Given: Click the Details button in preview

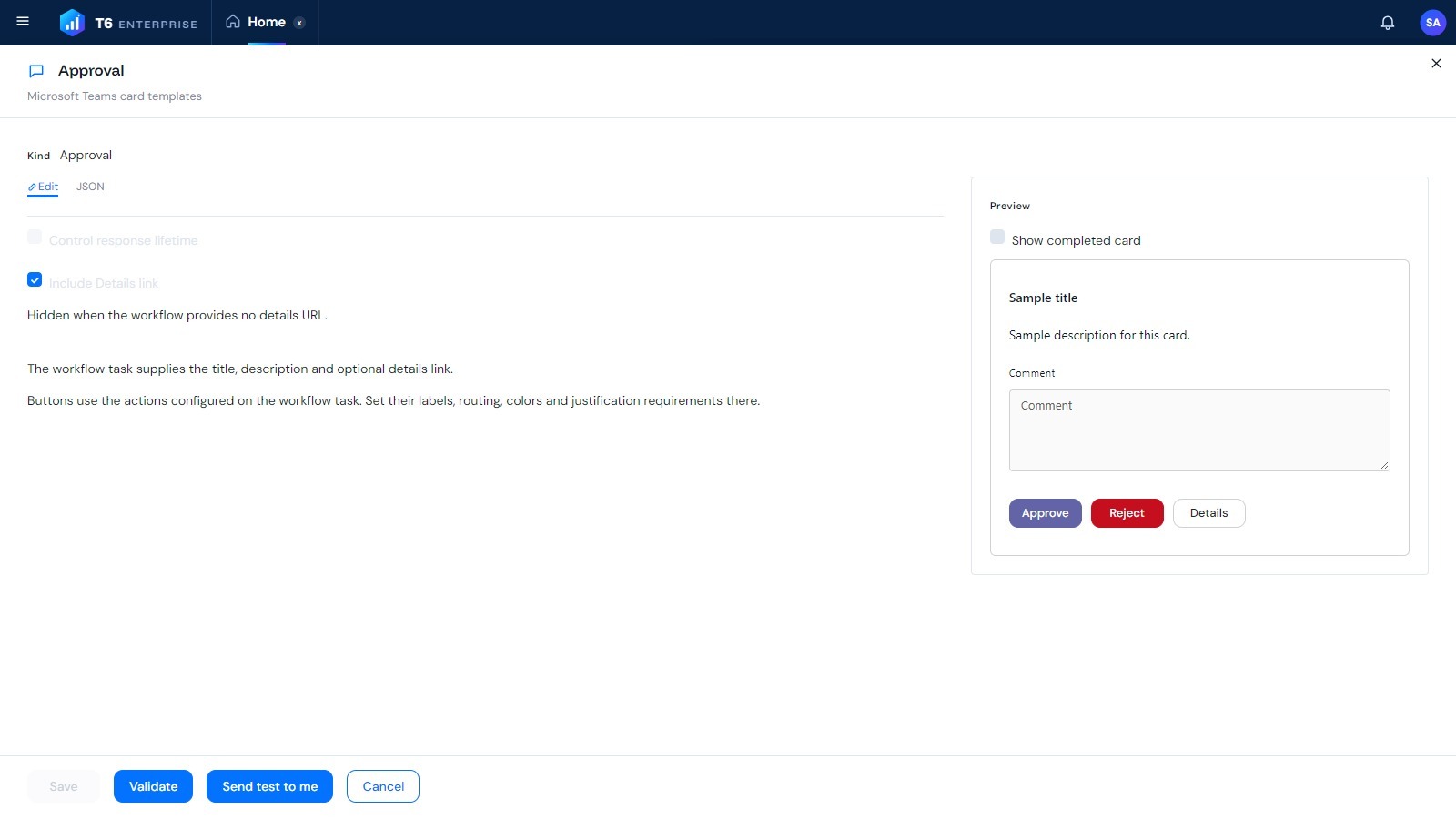Looking at the screenshot, I should point(1209,513).
